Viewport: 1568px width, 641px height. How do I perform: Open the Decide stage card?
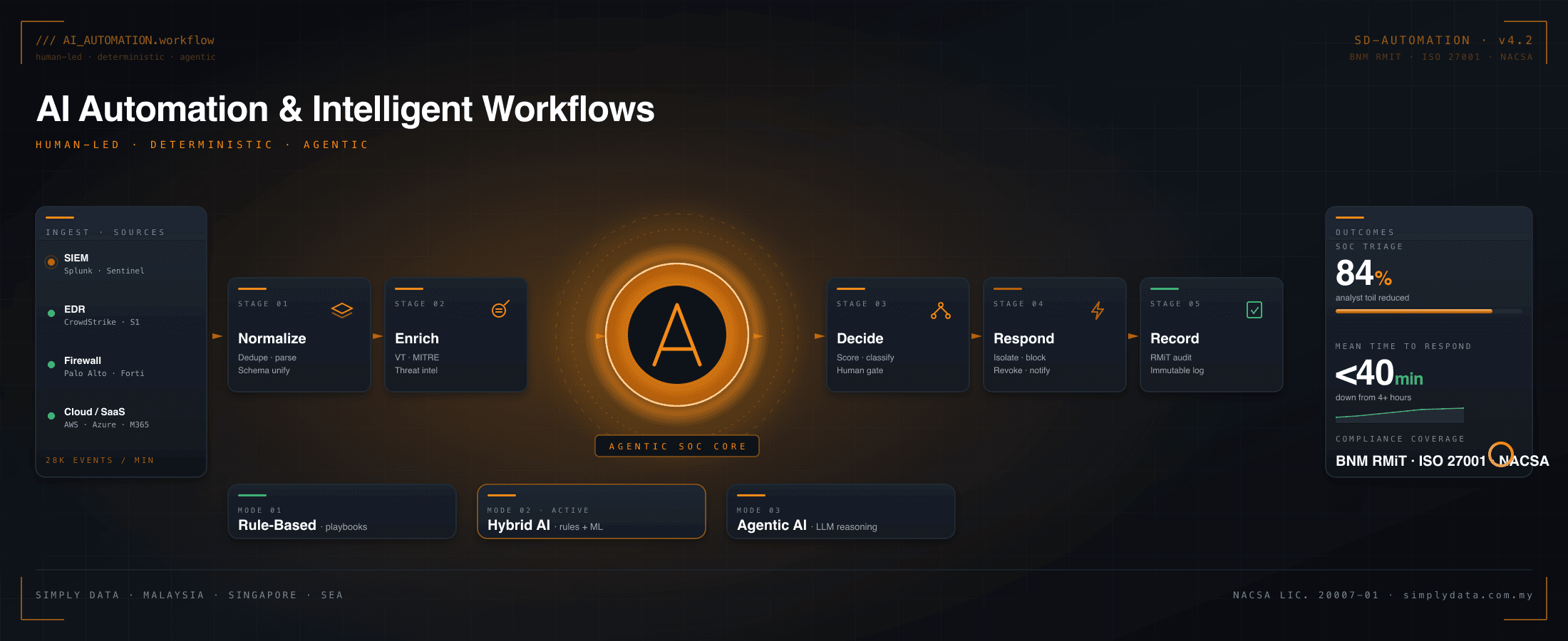tap(898, 335)
